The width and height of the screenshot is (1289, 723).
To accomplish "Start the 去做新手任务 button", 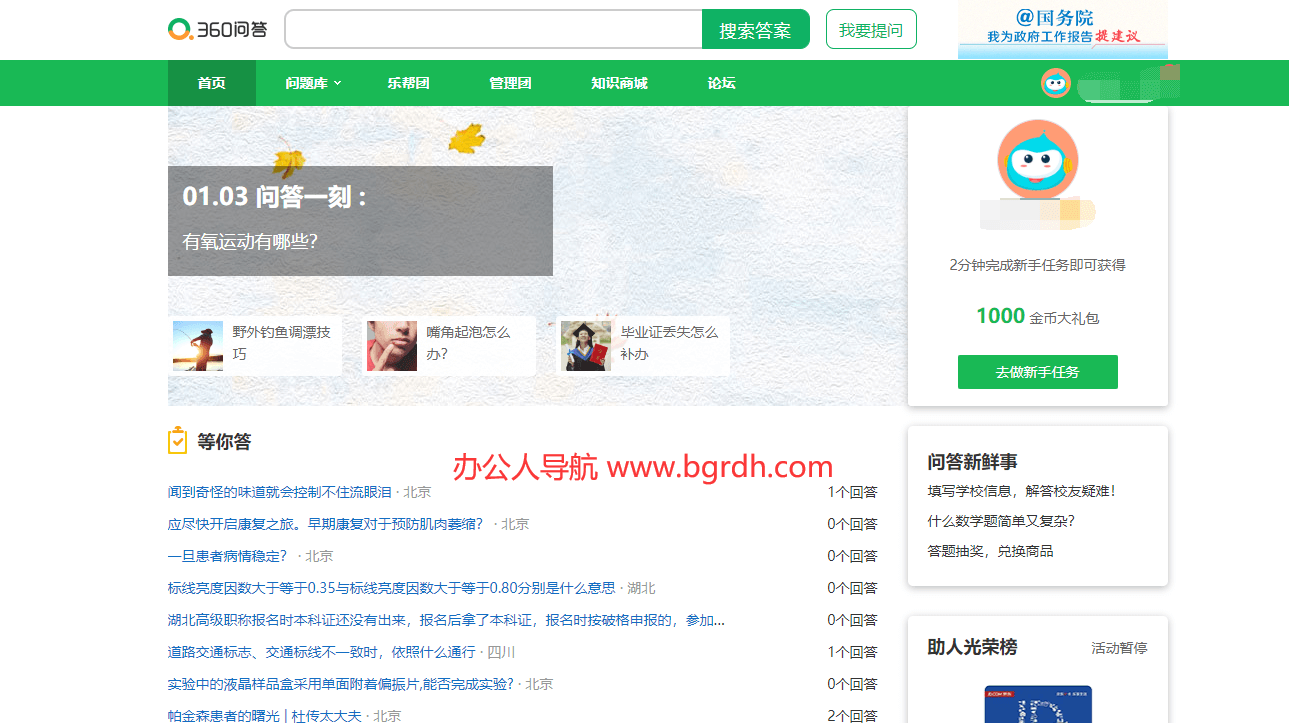I will point(1037,372).
